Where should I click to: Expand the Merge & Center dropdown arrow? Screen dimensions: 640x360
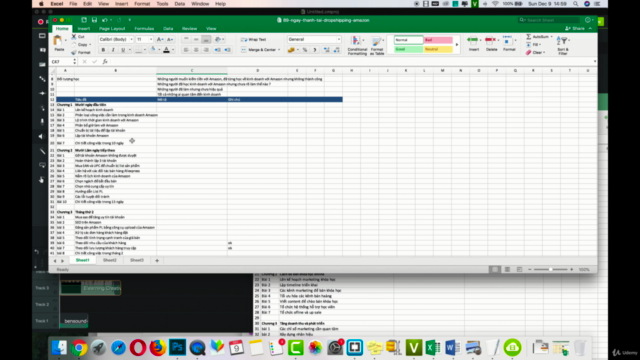click(279, 50)
